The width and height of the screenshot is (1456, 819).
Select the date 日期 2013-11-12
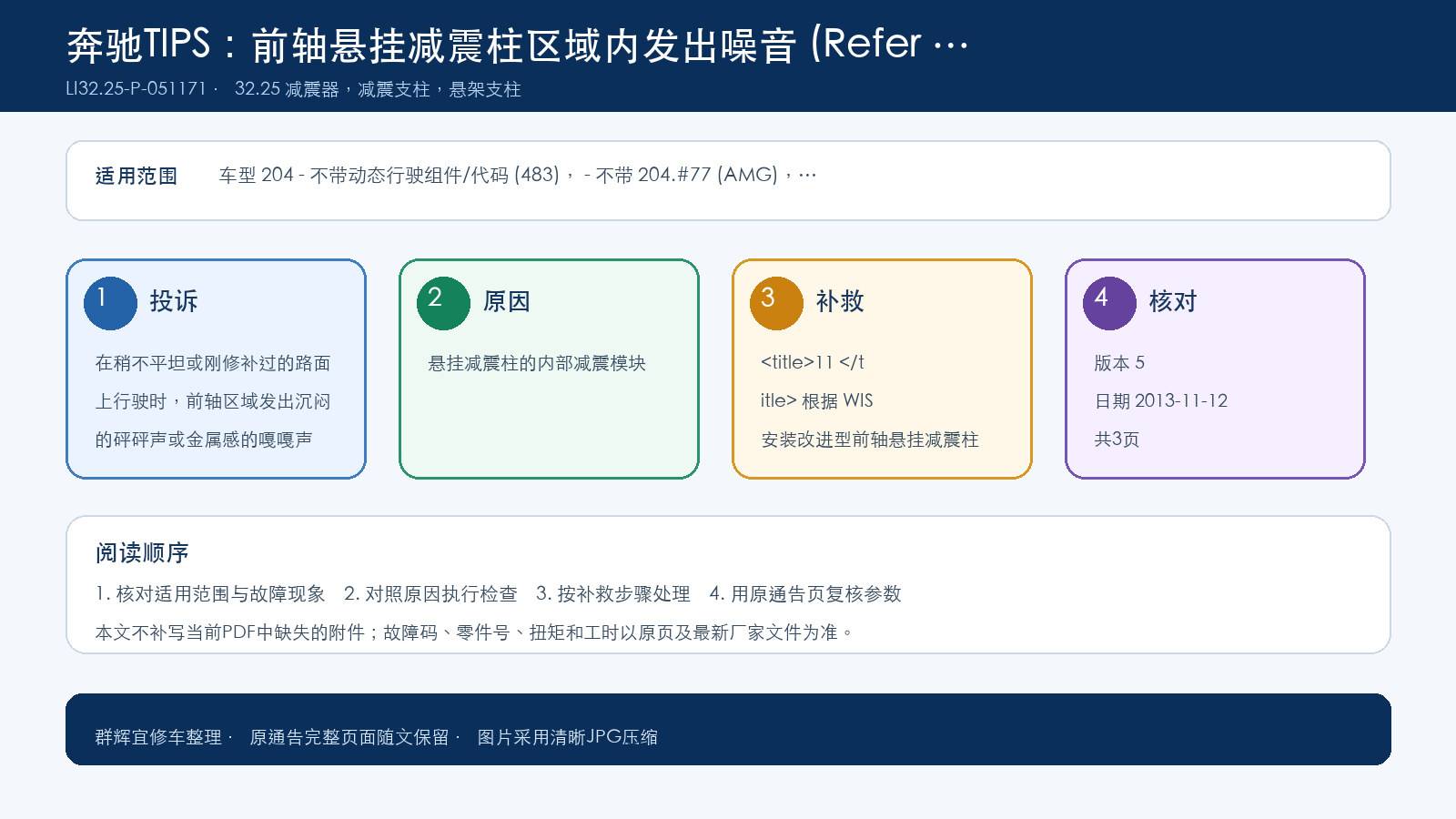pyautogui.click(x=1161, y=401)
